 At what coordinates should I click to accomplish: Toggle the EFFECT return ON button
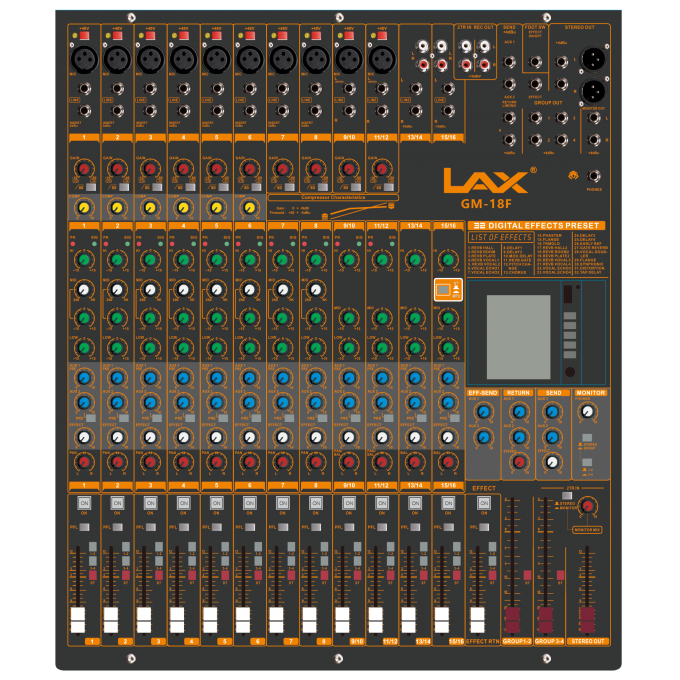coord(484,503)
